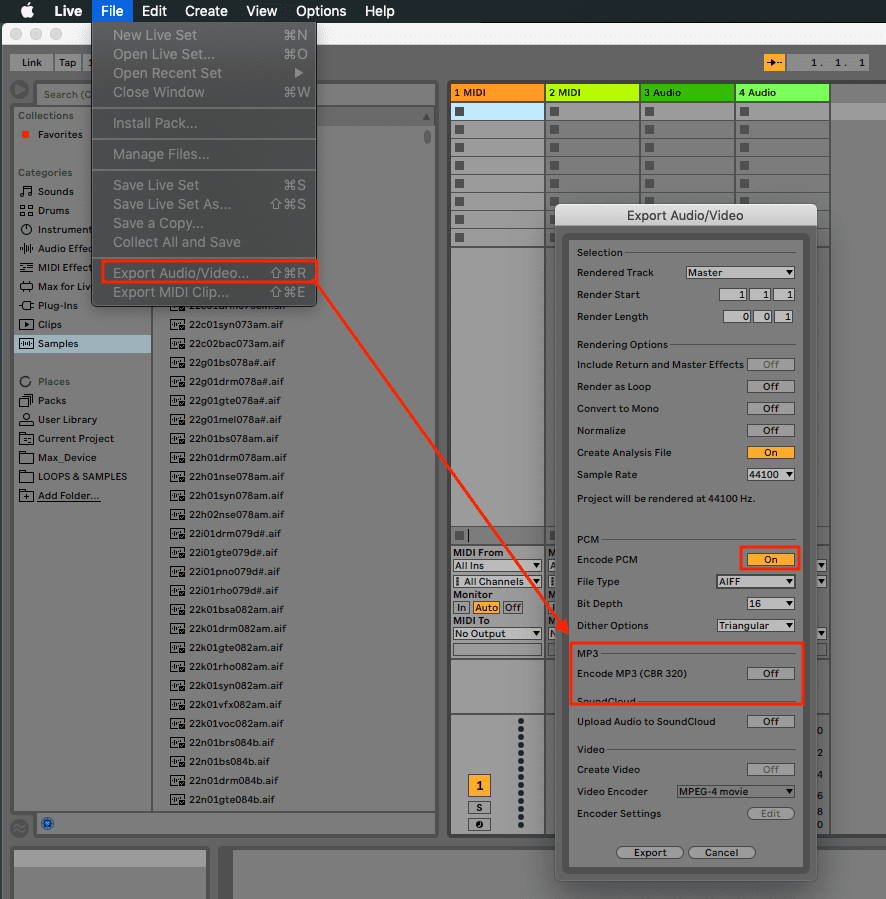Click the solo S button on track 1

tap(479, 807)
